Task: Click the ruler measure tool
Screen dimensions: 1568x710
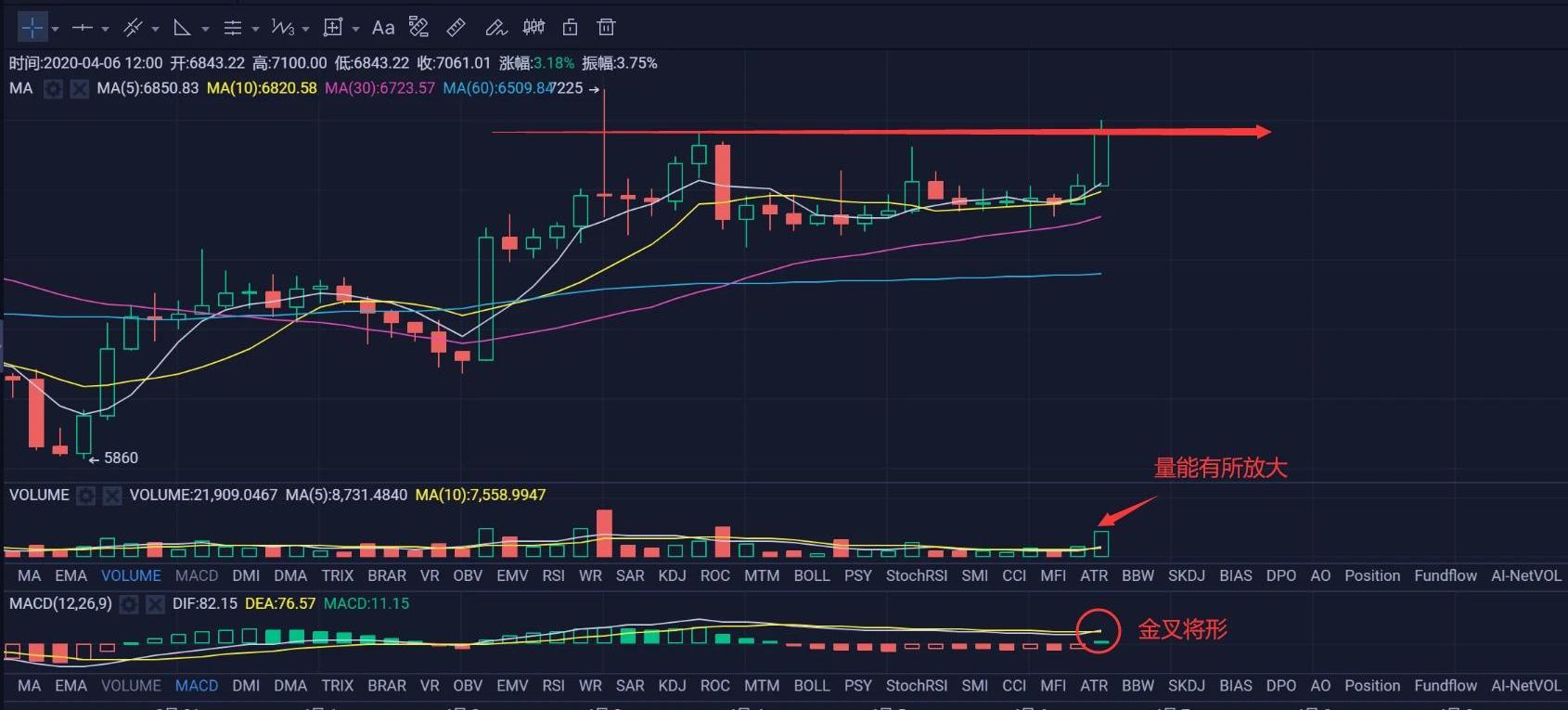Action: coord(456,28)
